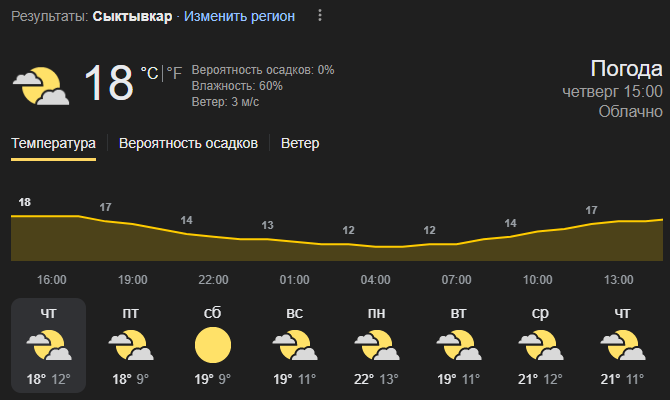Open the three-dot more options menu
Screen dimensions: 670x400
[x=320, y=16]
